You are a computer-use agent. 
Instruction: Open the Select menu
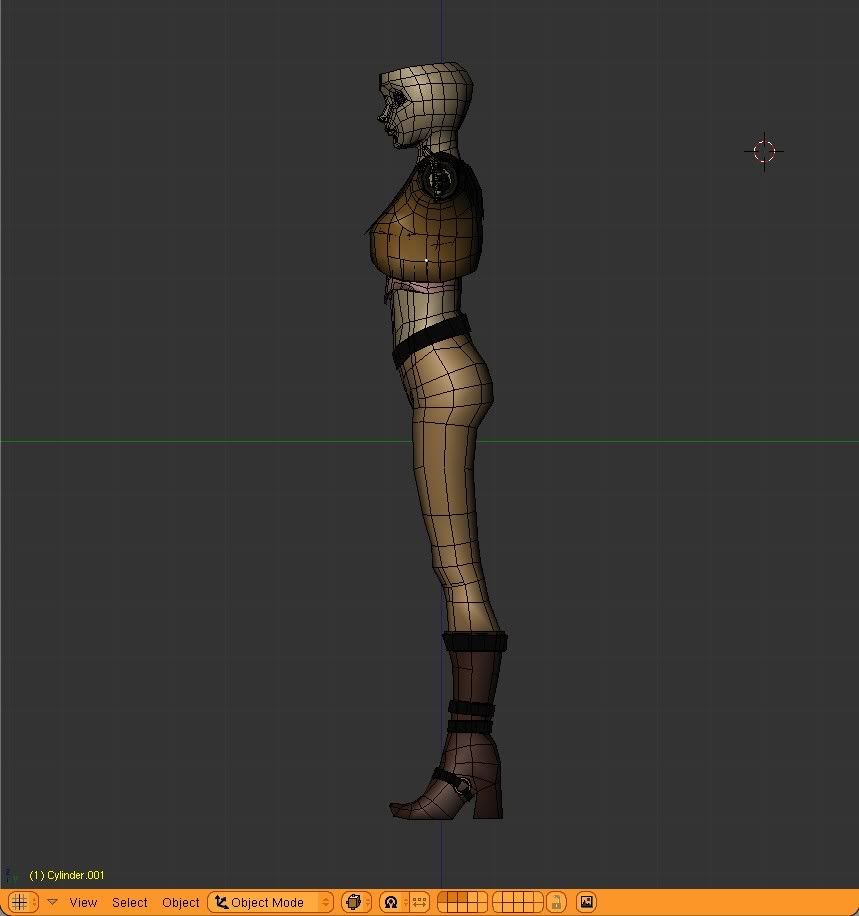click(x=130, y=903)
